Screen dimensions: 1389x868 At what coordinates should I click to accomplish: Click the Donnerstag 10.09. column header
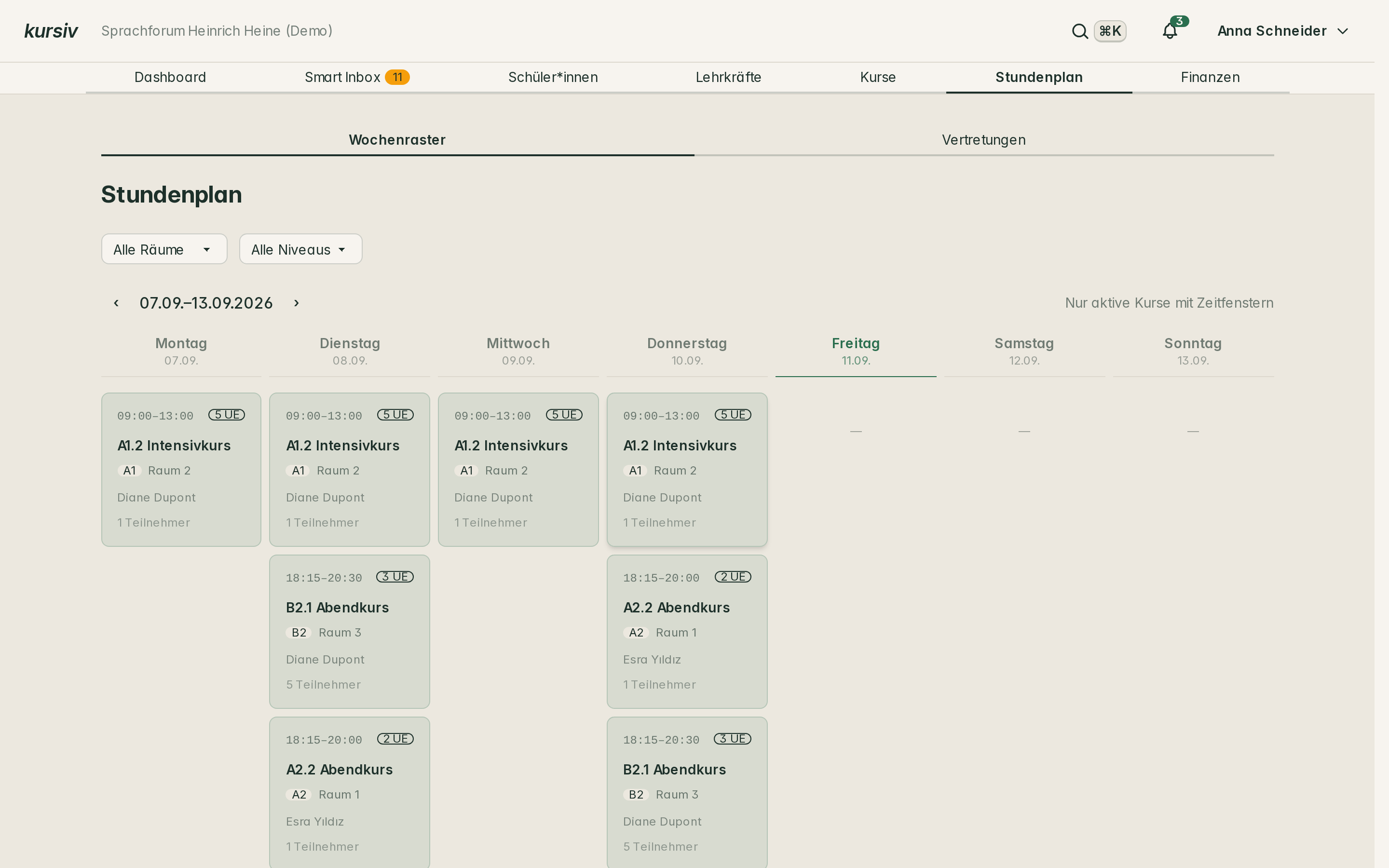(687, 352)
